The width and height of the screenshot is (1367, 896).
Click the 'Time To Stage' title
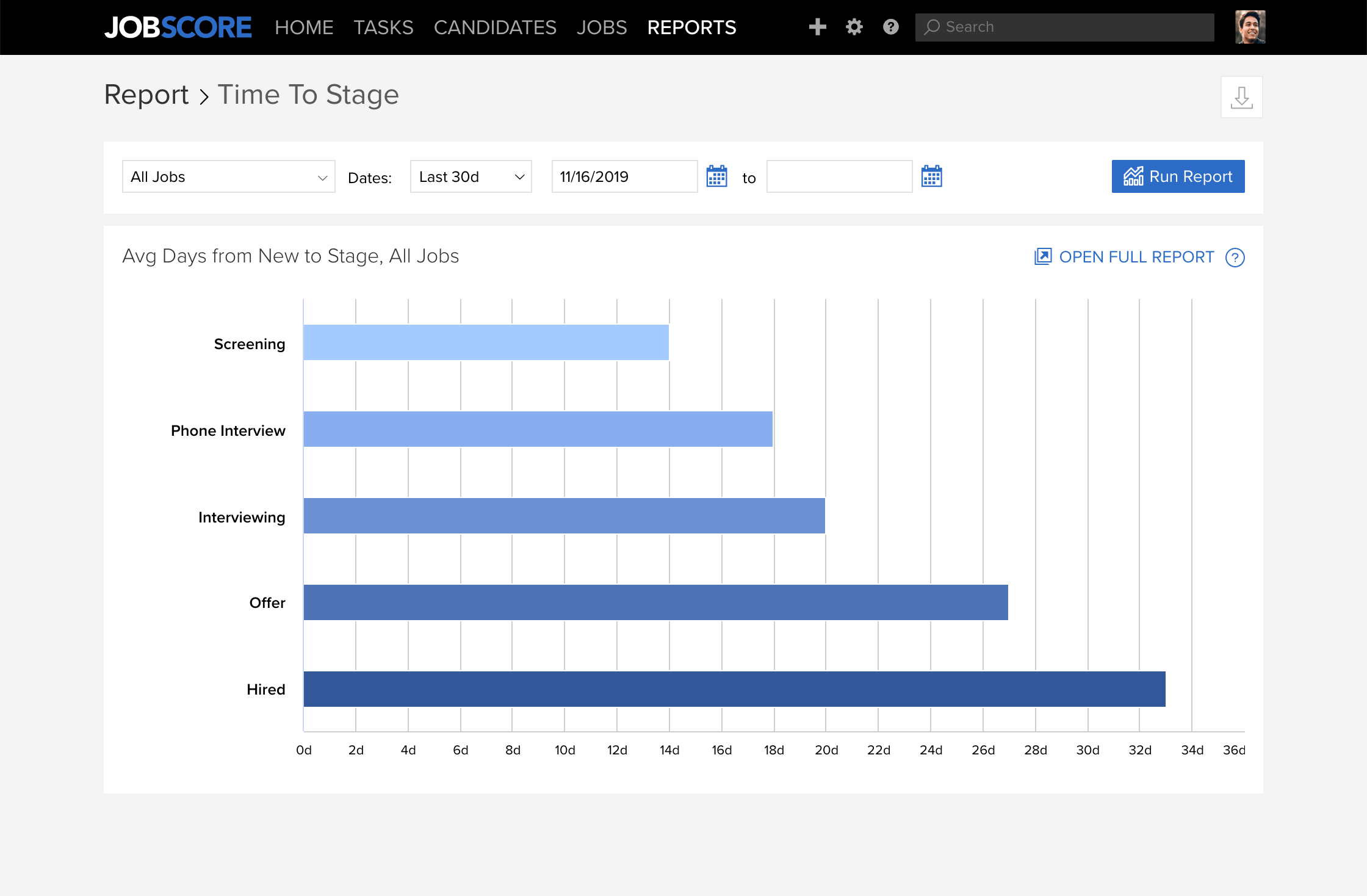coord(308,95)
